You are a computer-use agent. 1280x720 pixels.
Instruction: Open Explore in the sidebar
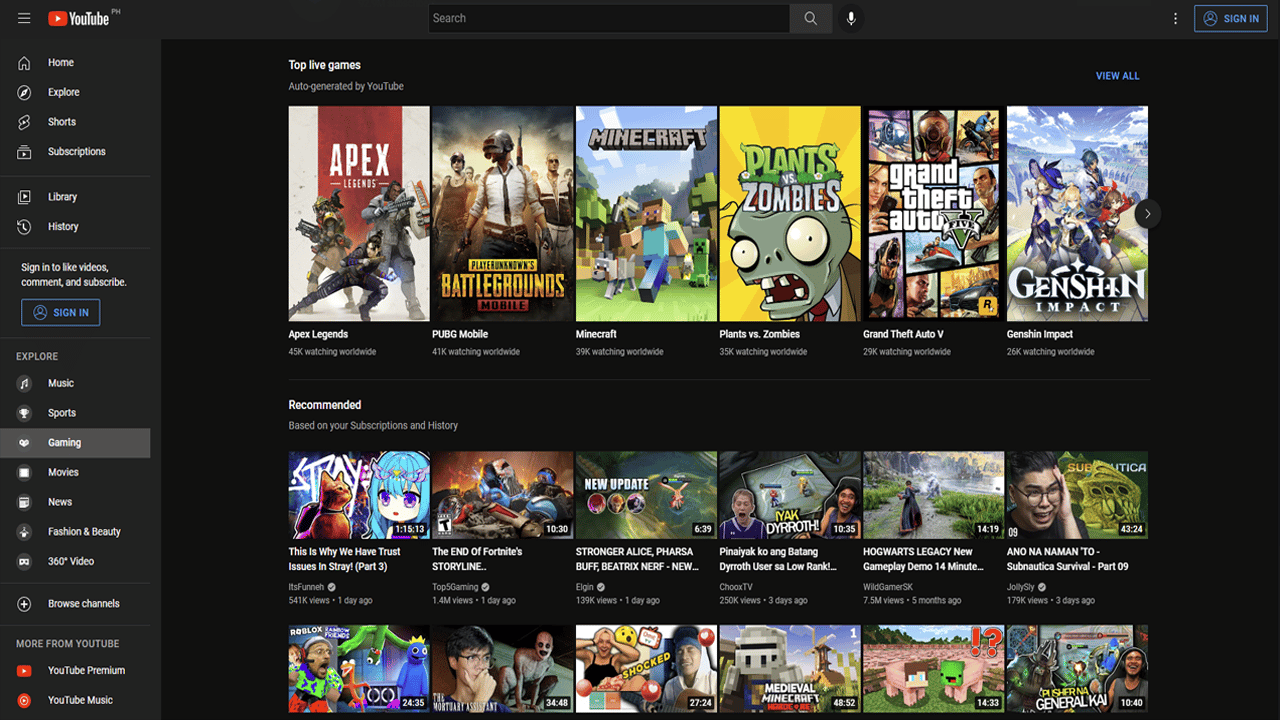click(x=75, y=92)
